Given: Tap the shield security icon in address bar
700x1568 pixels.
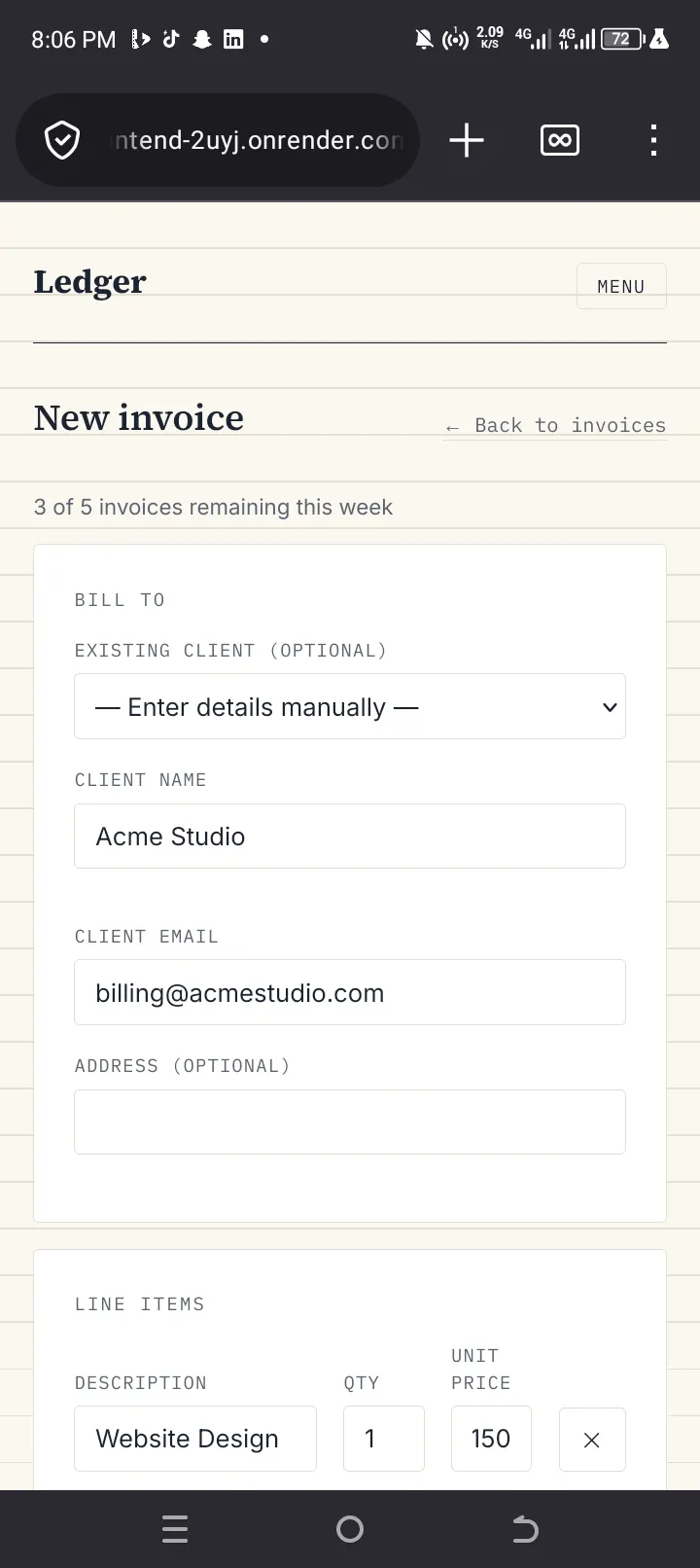Looking at the screenshot, I should (x=62, y=141).
